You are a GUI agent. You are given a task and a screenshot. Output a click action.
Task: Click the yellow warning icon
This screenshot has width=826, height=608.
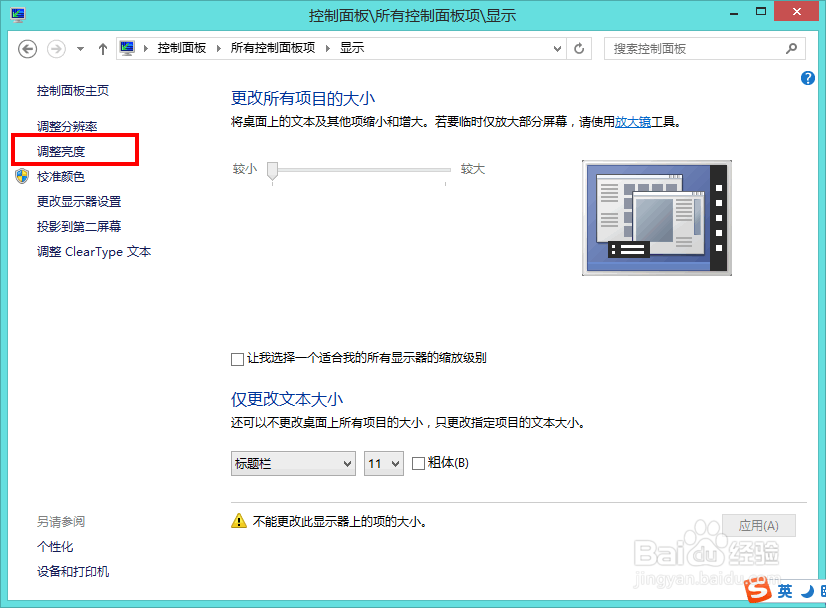pos(239,521)
